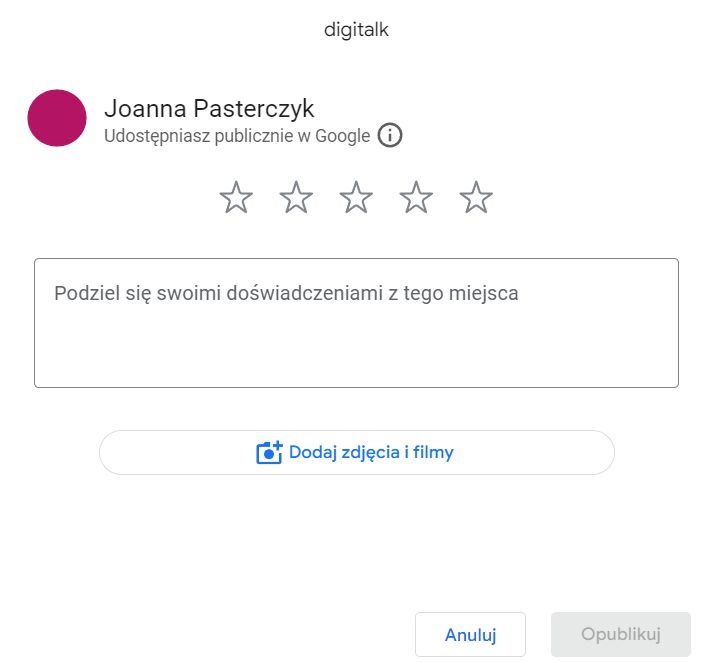The height and width of the screenshot is (662, 715).
Task: Rate with the first star
Action: (x=236, y=198)
